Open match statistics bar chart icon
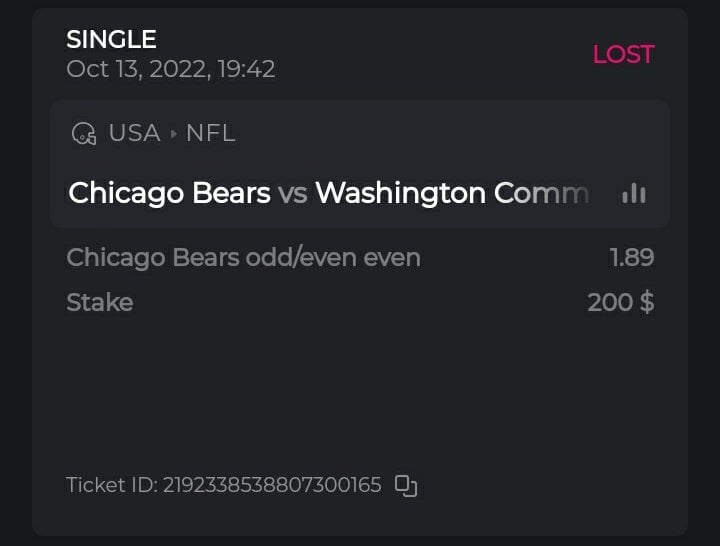 (634, 193)
